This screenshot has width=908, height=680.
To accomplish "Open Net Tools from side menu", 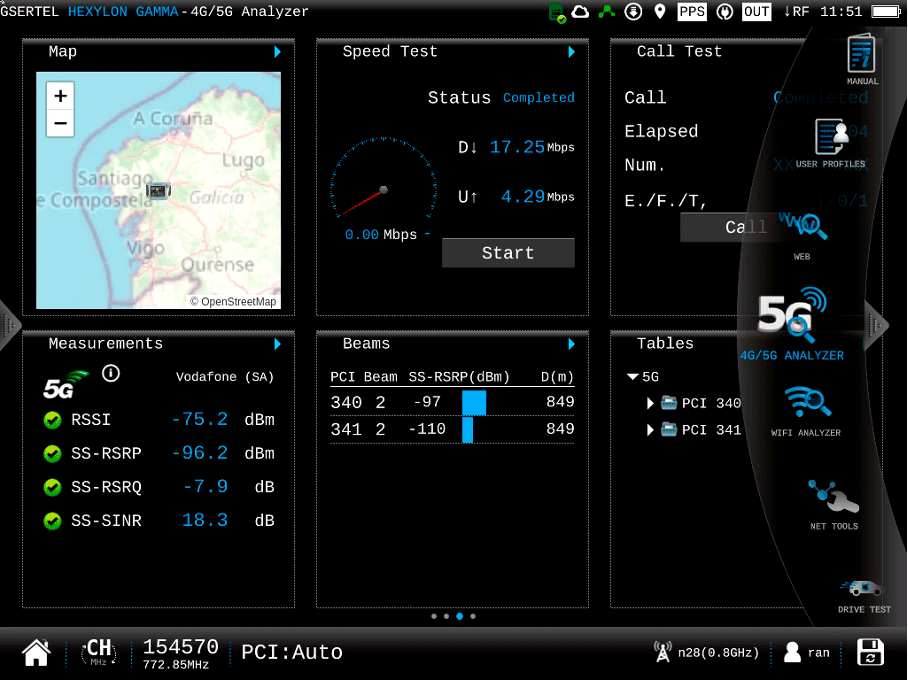I will click(x=833, y=499).
